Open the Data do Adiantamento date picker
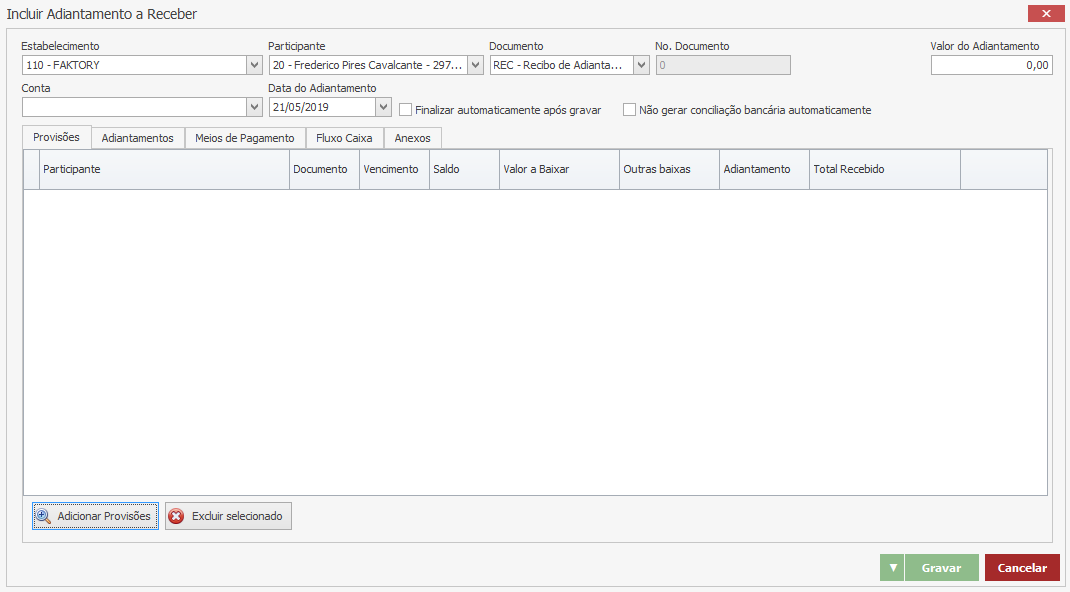Image resolution: width=1070 pixels, height=592 pixels. [x=383, y=107]
